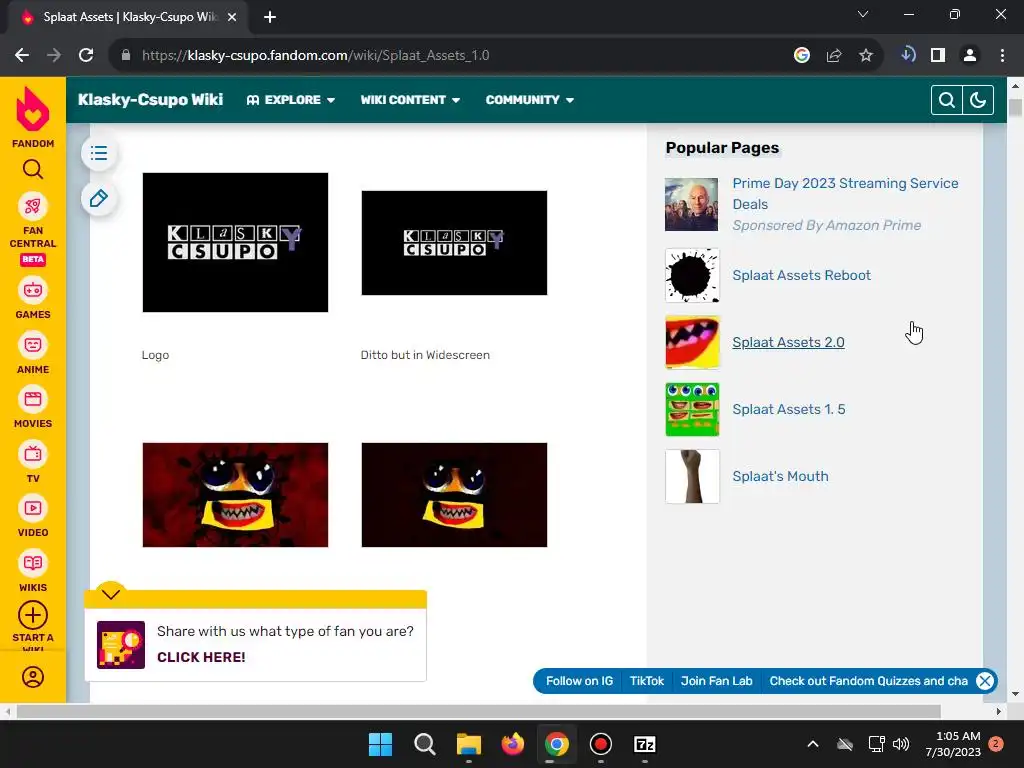Click the site lock info icon

point(126,56)
